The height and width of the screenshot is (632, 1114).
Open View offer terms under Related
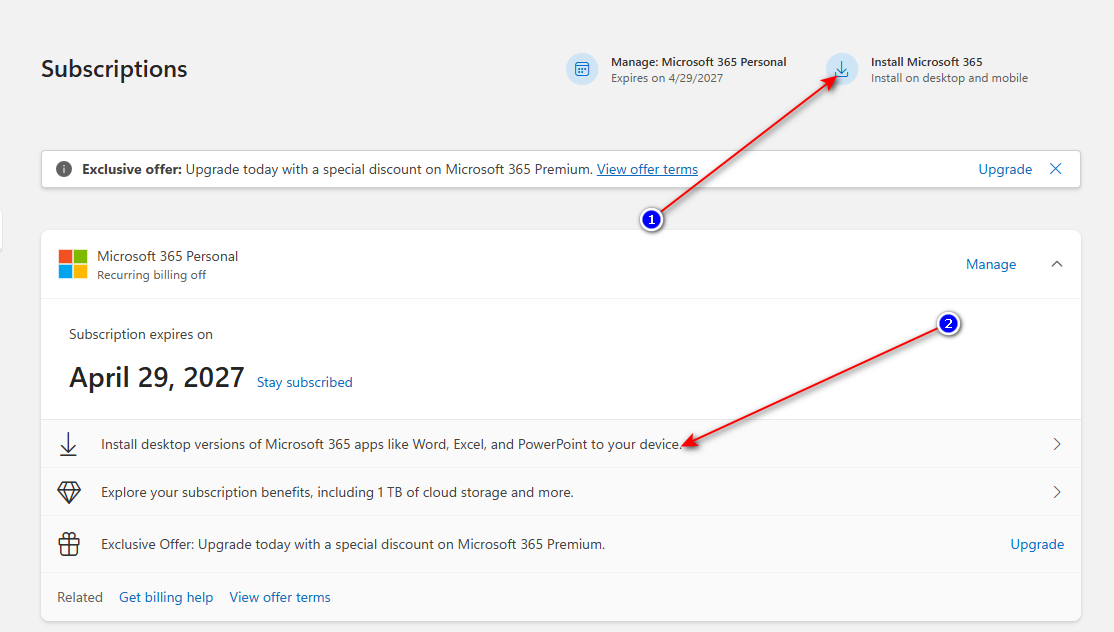(x=280, y=597)
